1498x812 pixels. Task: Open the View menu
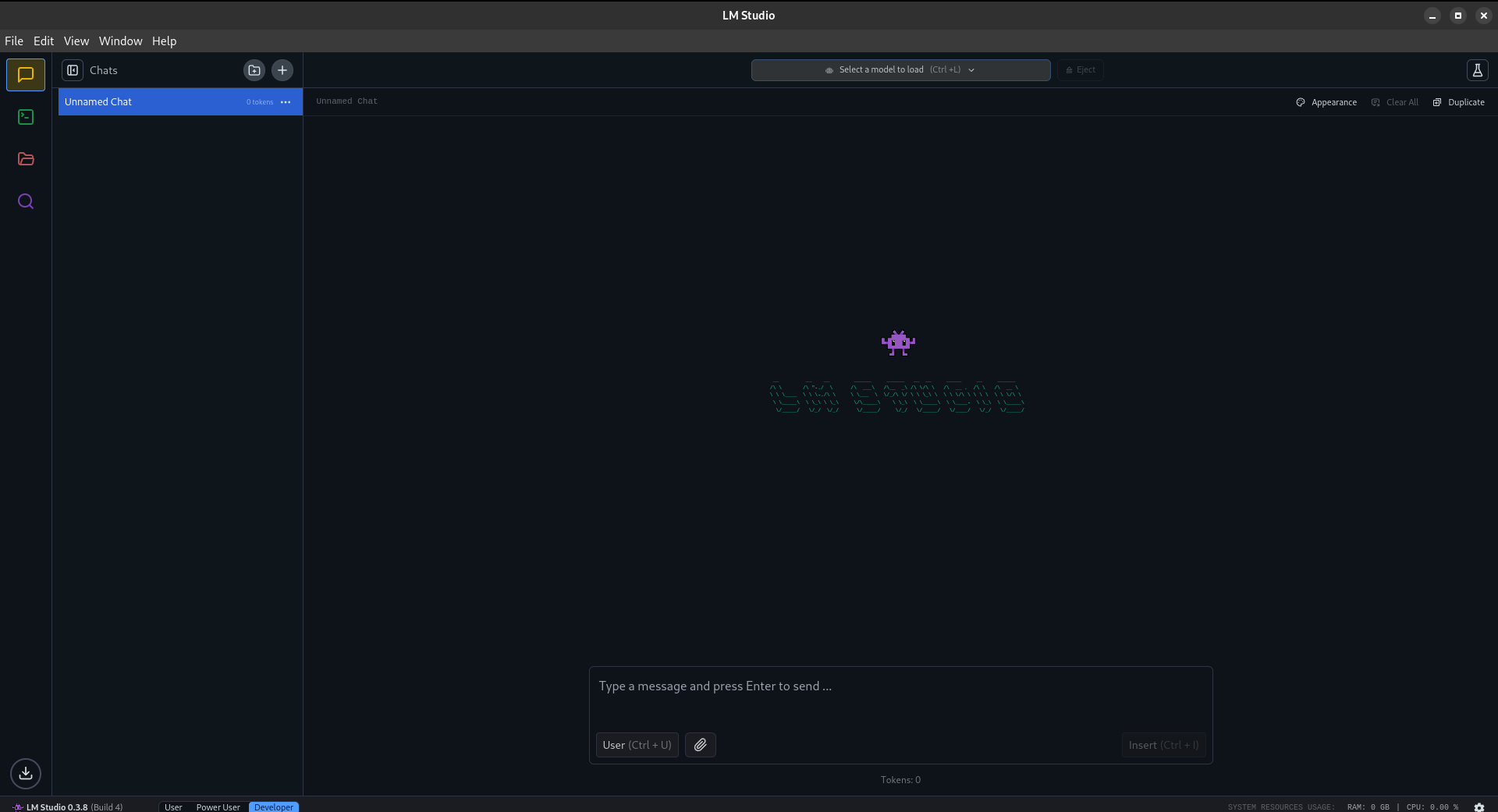76,41
